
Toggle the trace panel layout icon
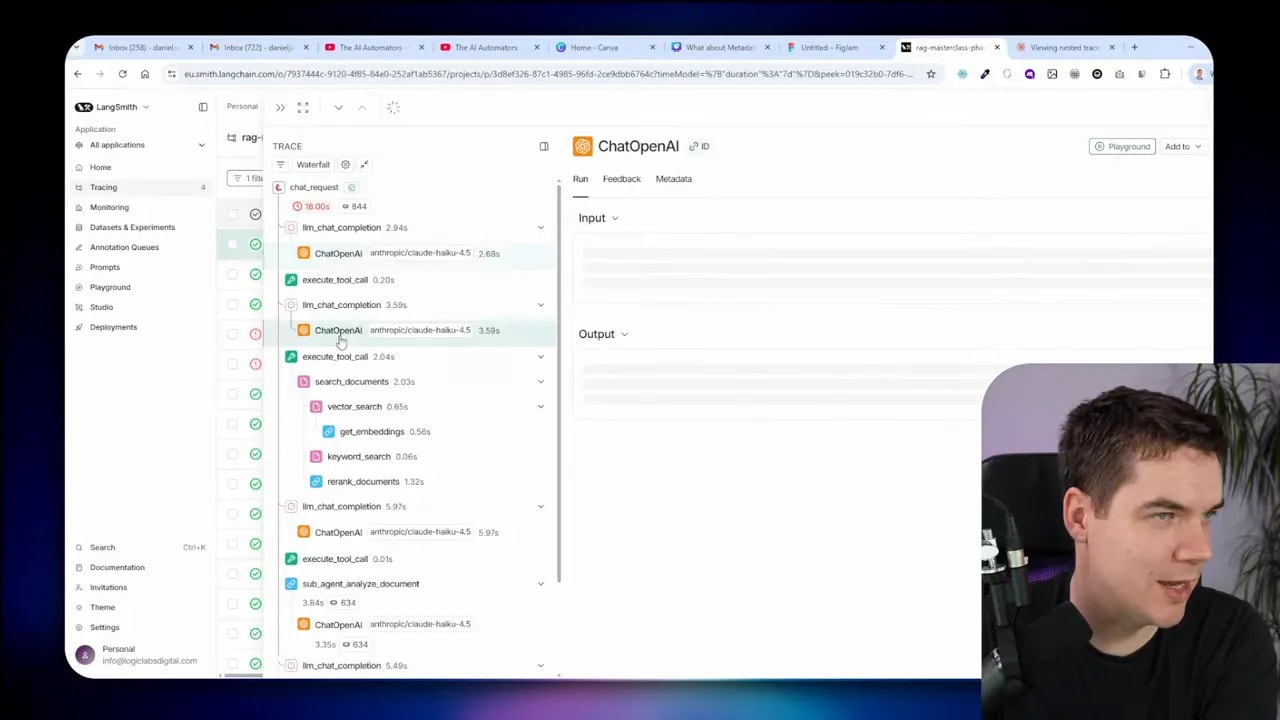[x=544, y=147]
